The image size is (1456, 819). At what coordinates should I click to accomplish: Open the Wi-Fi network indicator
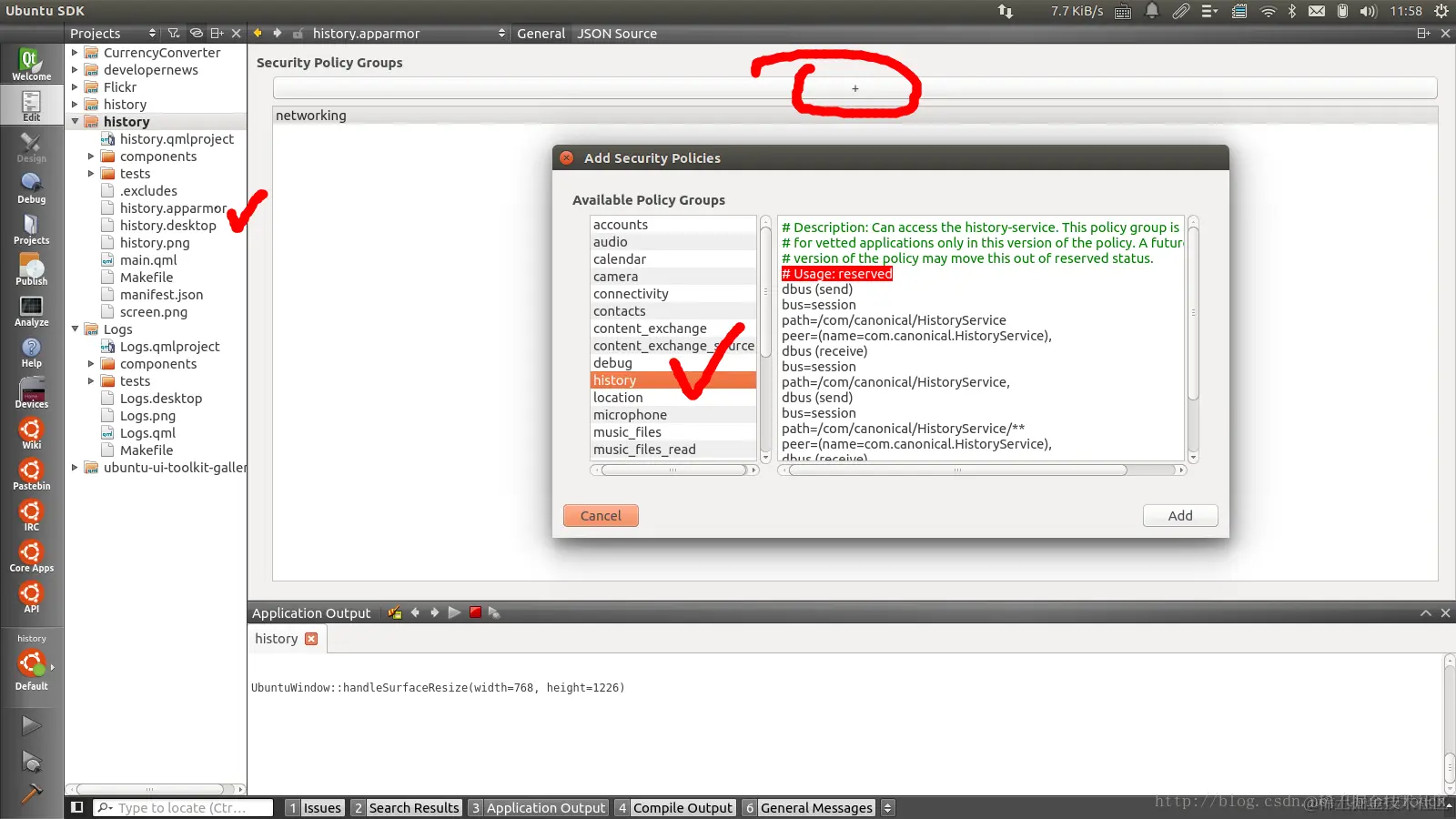[x=1268, y=11]
